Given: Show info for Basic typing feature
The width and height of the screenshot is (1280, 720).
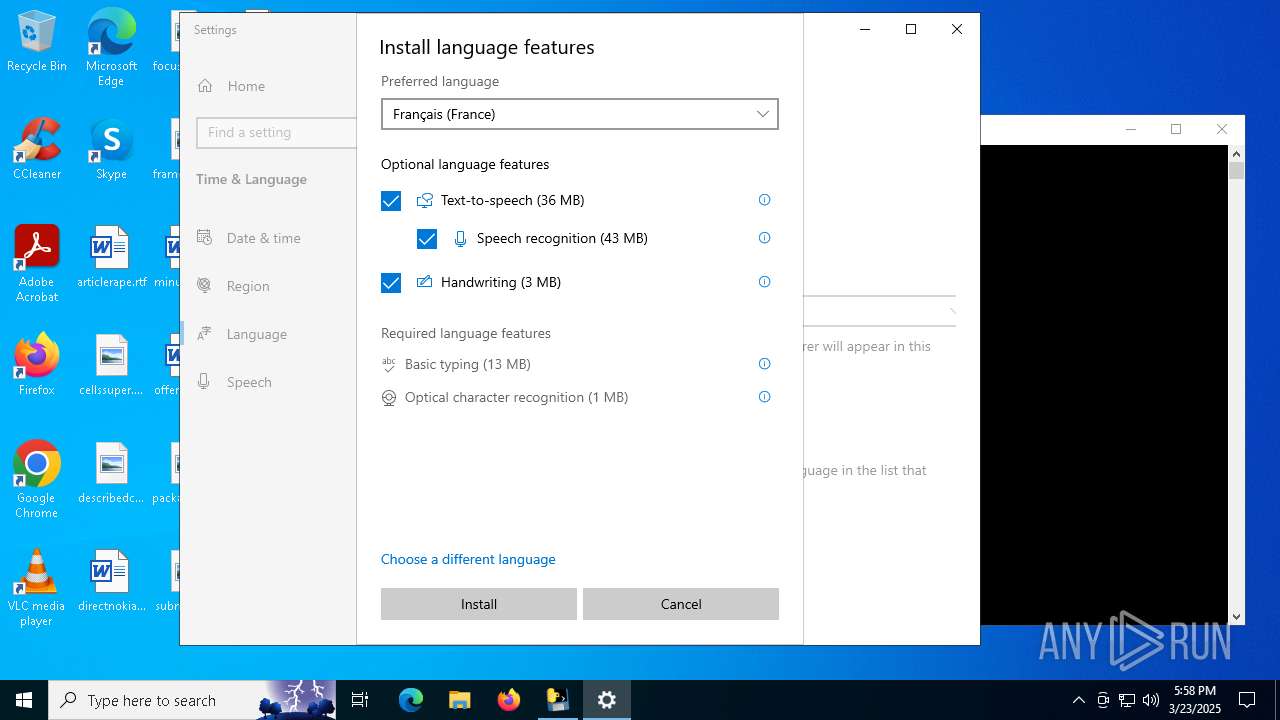Looking at the screenshot, I should pos(765,364).
